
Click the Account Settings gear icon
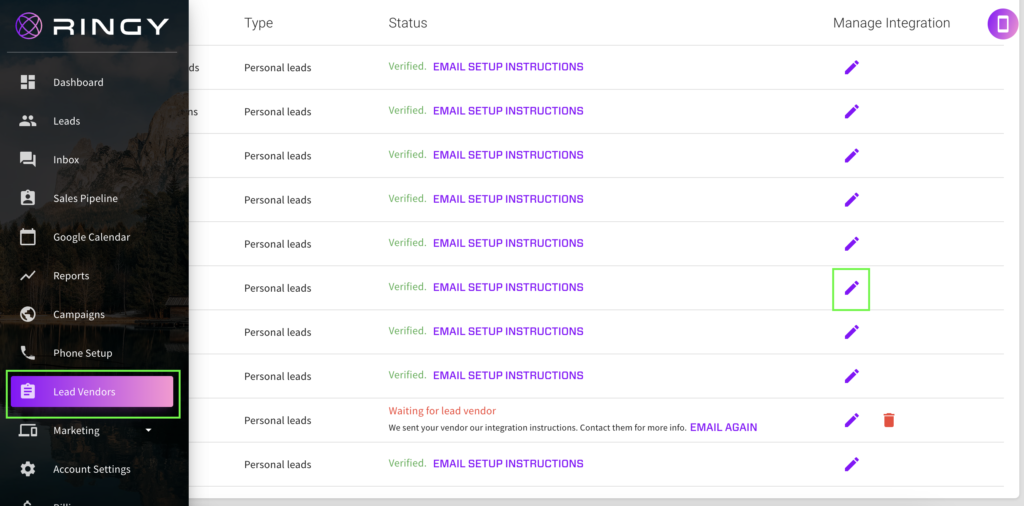click(x=28, y=469)
